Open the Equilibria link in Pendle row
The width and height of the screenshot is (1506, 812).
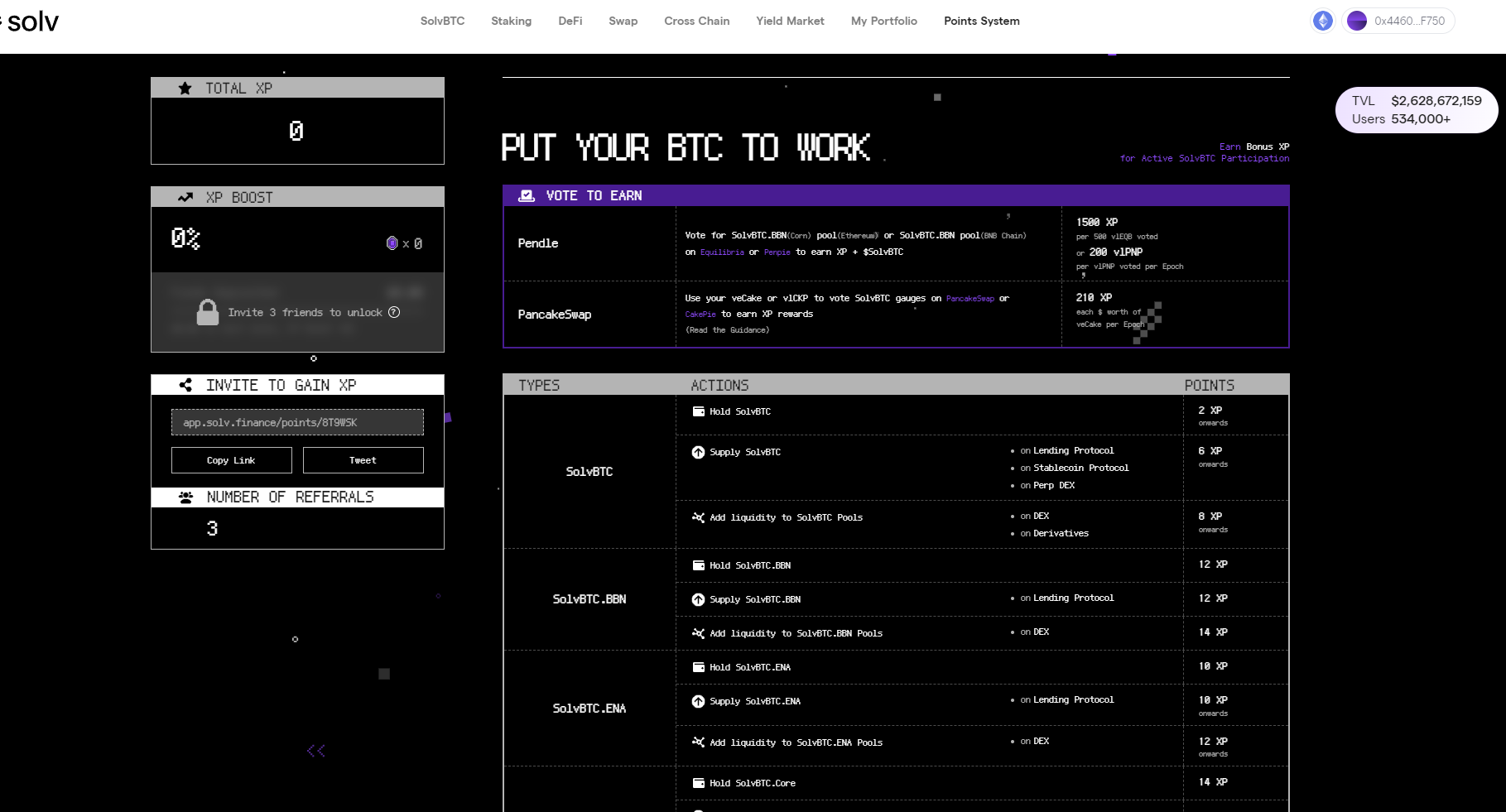click(x=722, y=252)
